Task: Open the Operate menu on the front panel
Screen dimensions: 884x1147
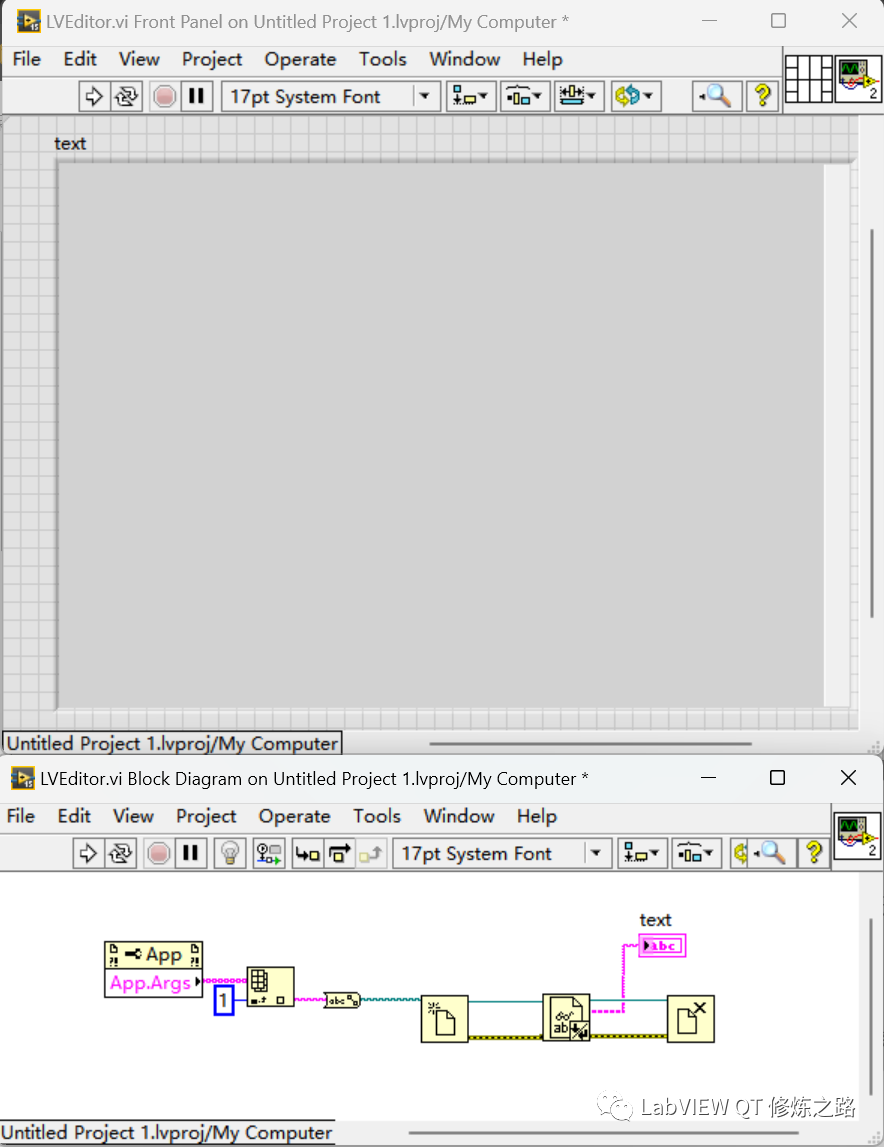Action: coord(300,59)
